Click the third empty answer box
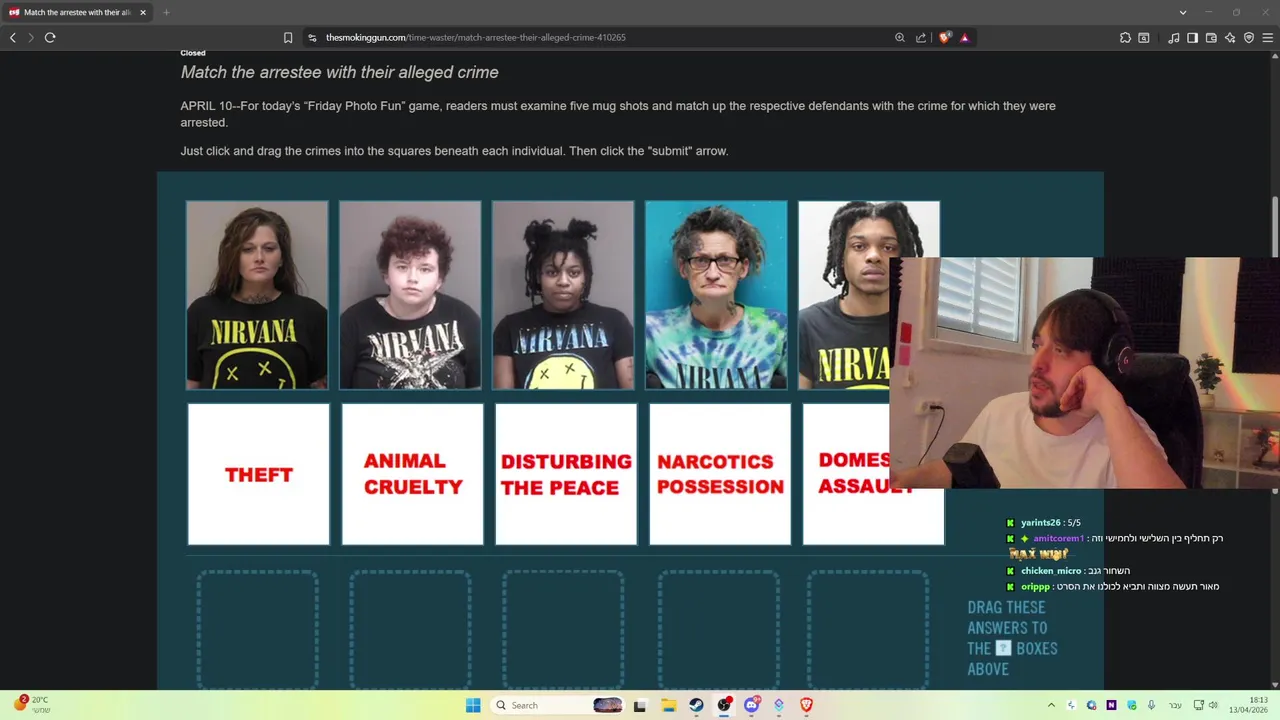This screenshot has width=1280, height=720. point(563,630)
